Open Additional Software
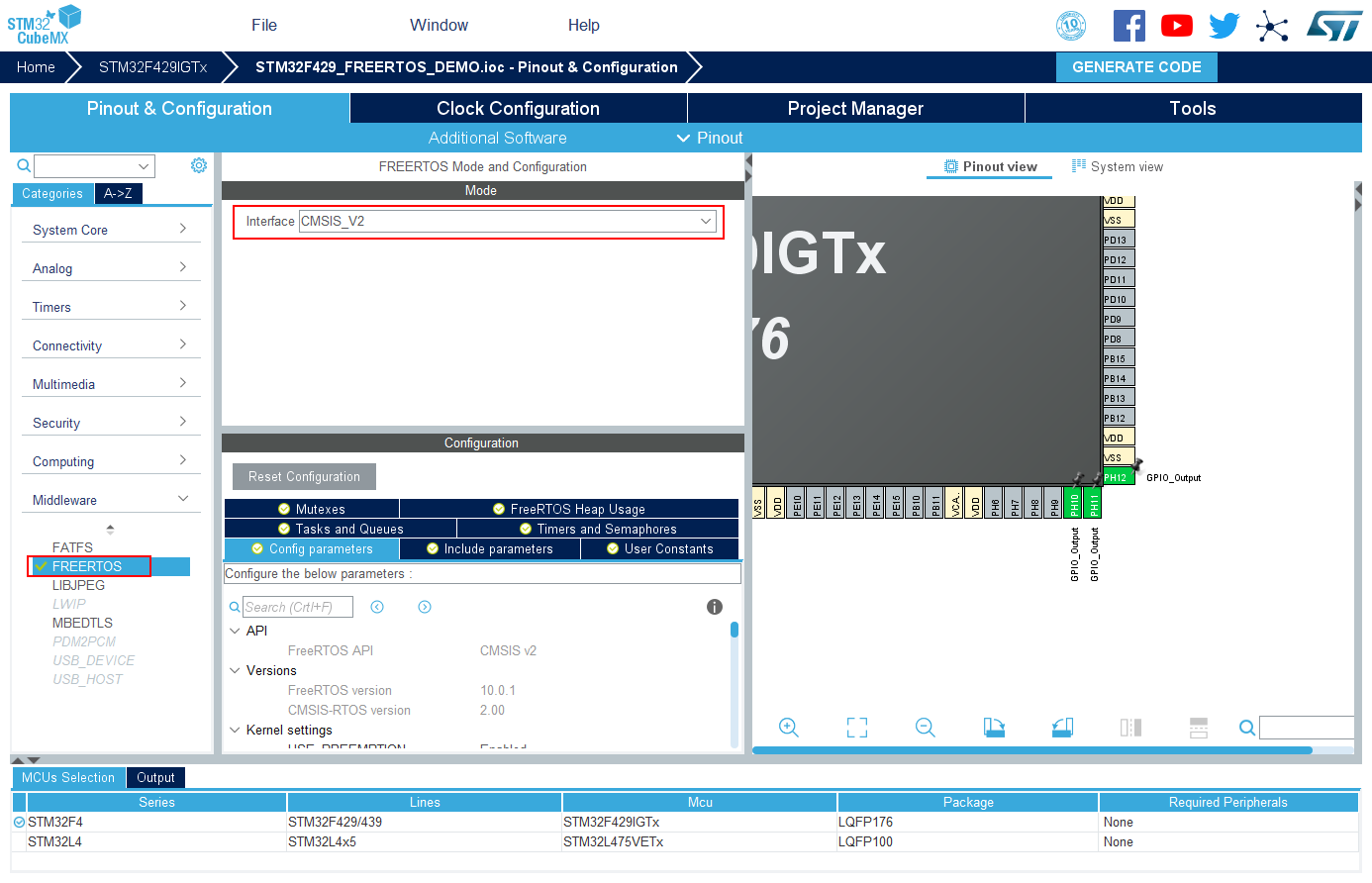Screen dimensions: 1372x883 [x=498, y=139]
